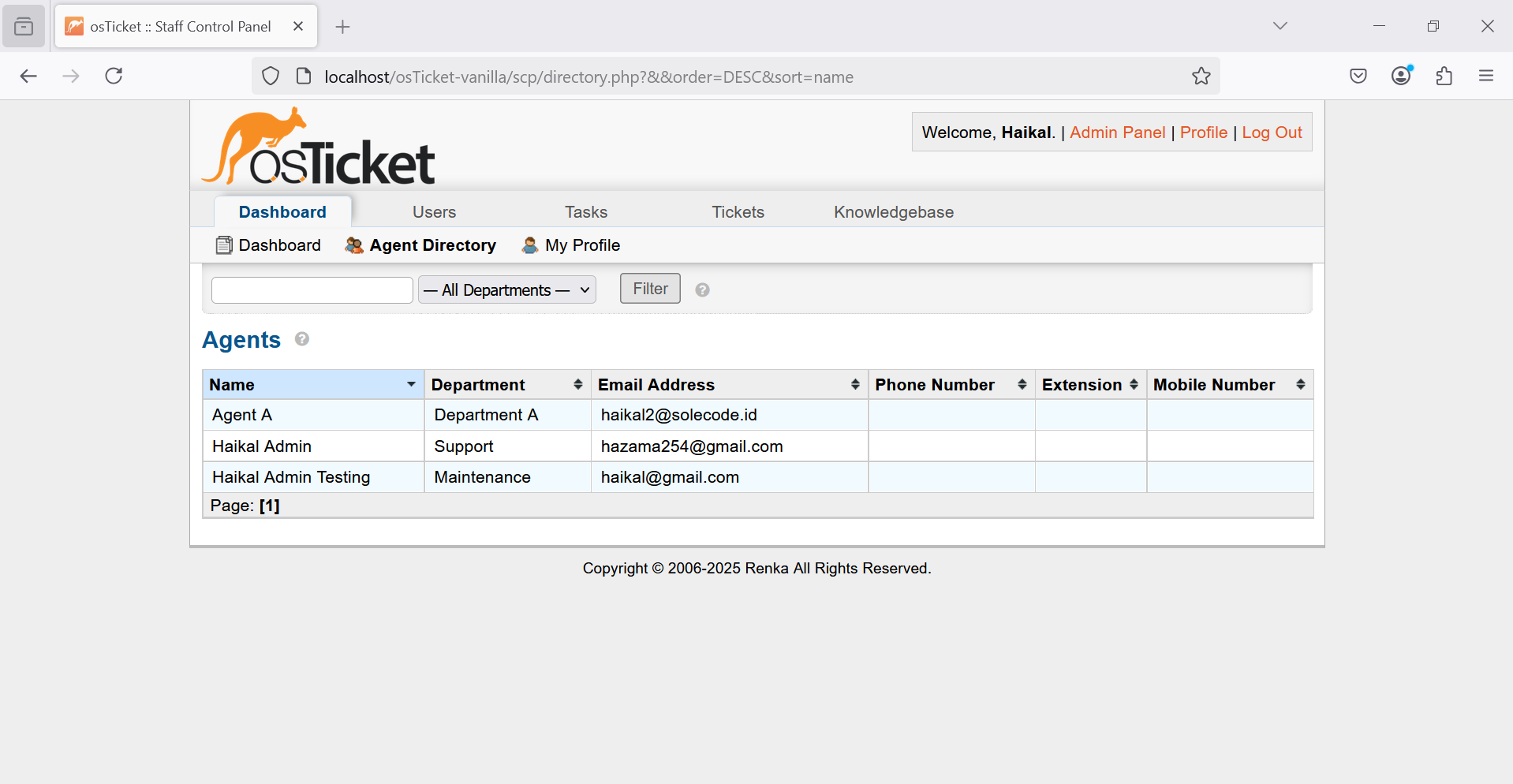Reload the page using the refresh icon
Image resolution: width=1513 pixels, height=784 pixels.
coord(114,77)
